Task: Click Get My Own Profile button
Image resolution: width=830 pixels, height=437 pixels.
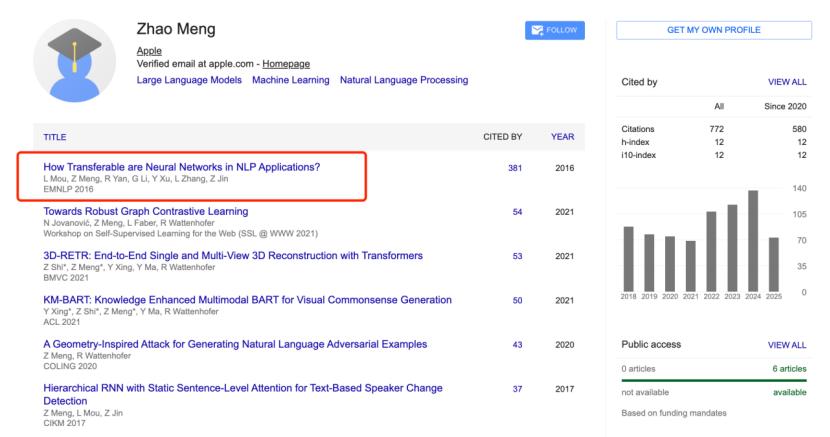Action: (714, 30)
